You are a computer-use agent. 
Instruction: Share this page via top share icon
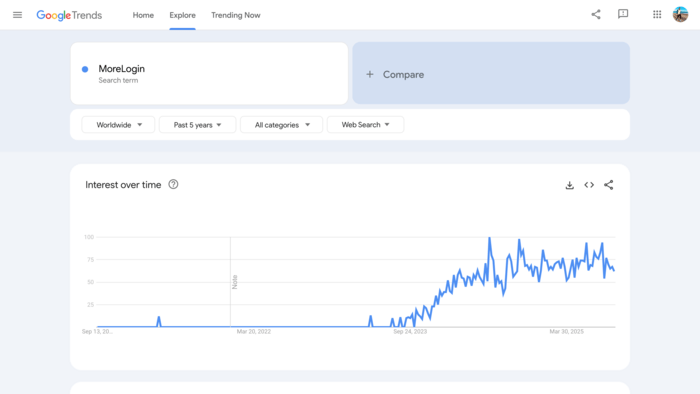pyautogui.click(x=596, y=14)
